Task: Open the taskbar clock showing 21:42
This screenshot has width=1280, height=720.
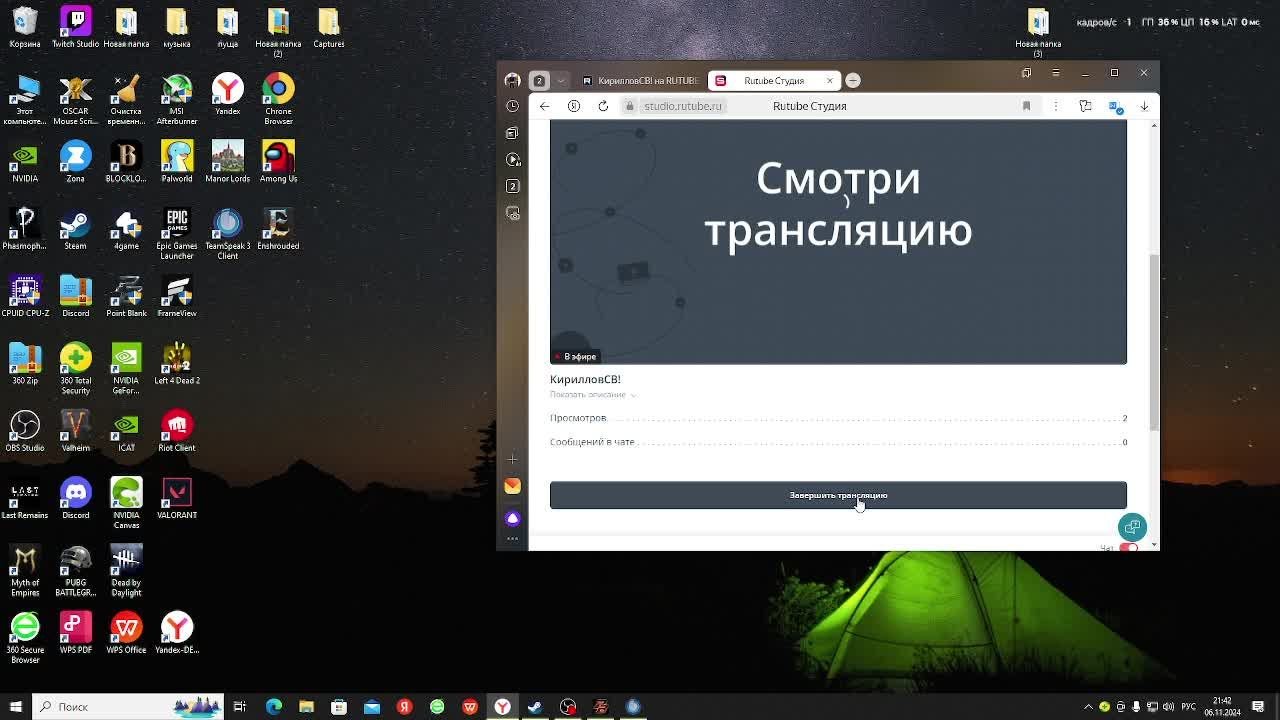Action: (1222, 707)
